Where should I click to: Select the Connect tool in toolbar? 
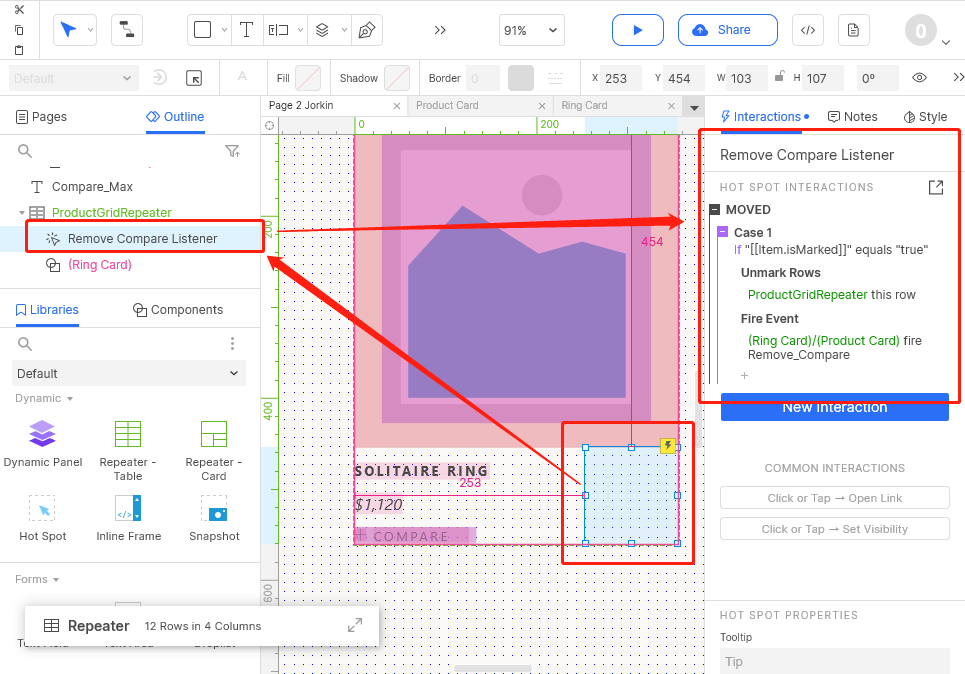pos(126,30)
